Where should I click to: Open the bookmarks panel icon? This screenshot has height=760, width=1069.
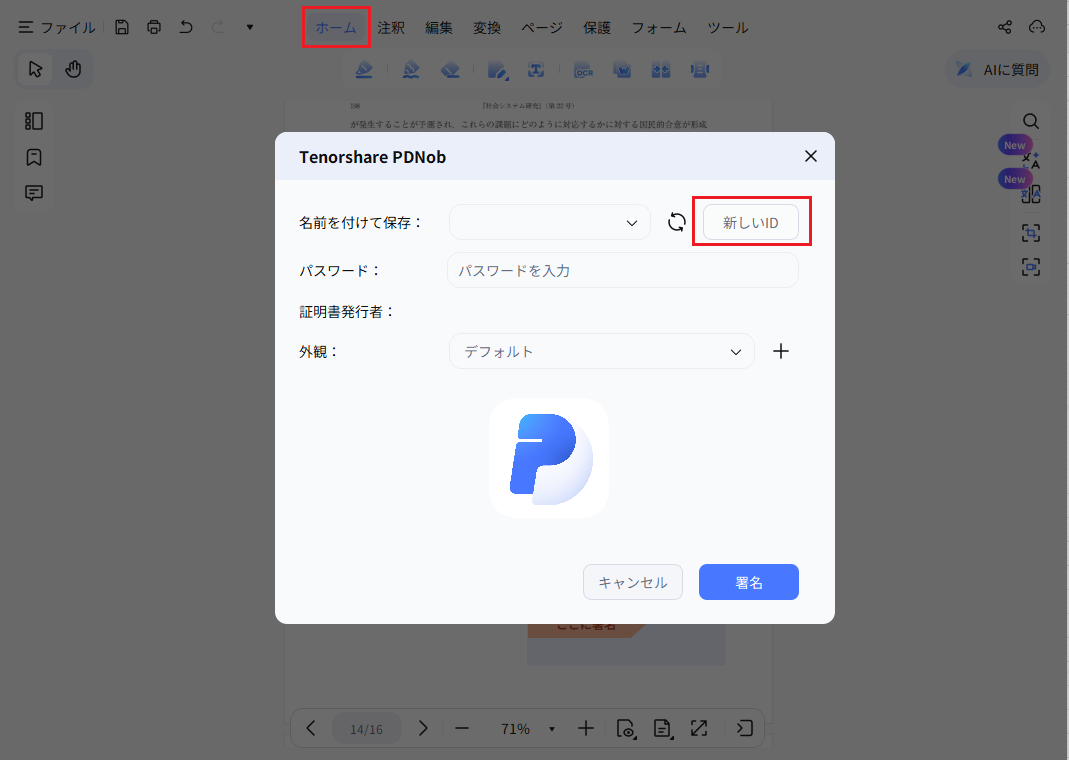pos(33,157)
